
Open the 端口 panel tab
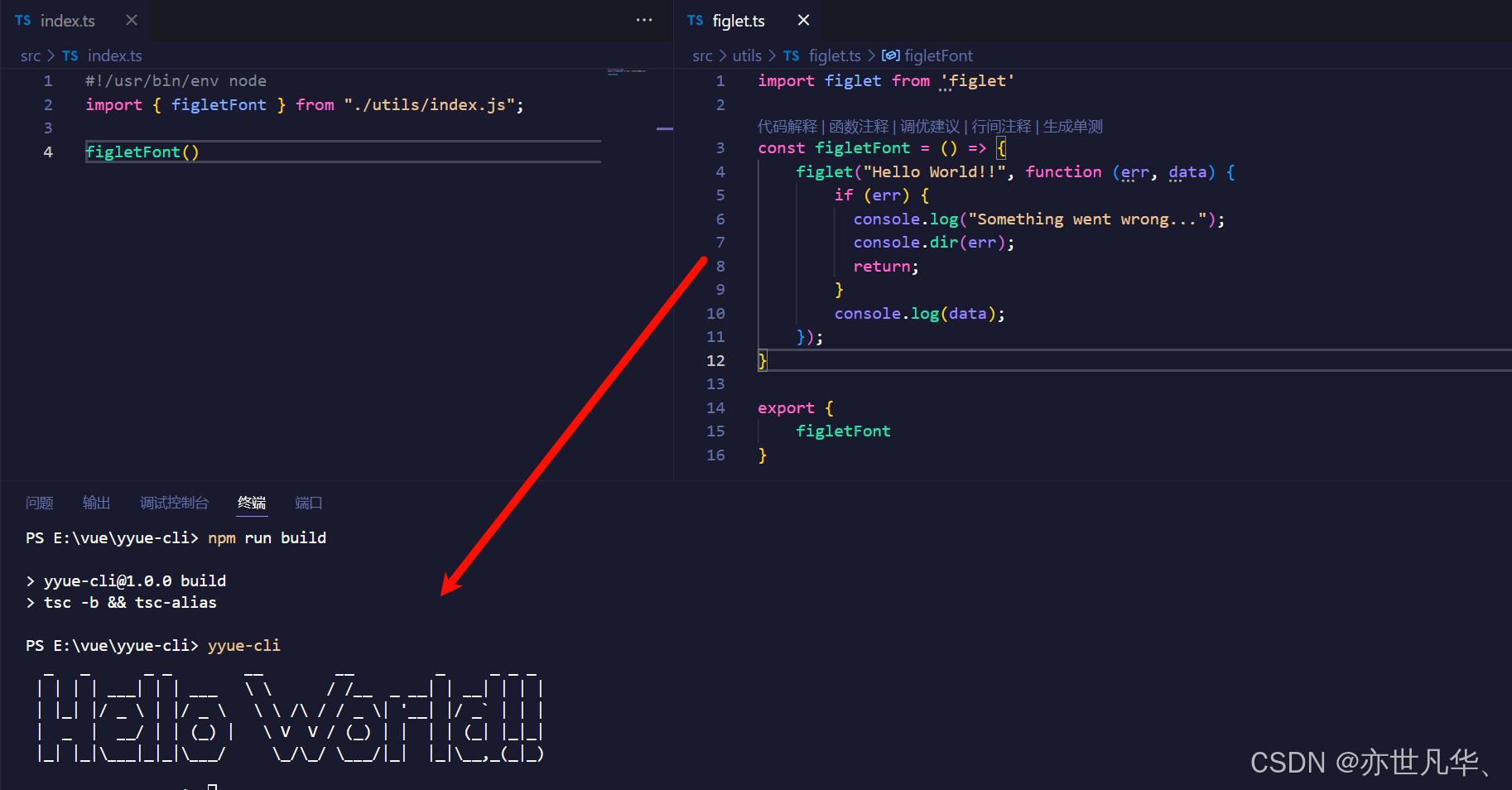(309, 503)
